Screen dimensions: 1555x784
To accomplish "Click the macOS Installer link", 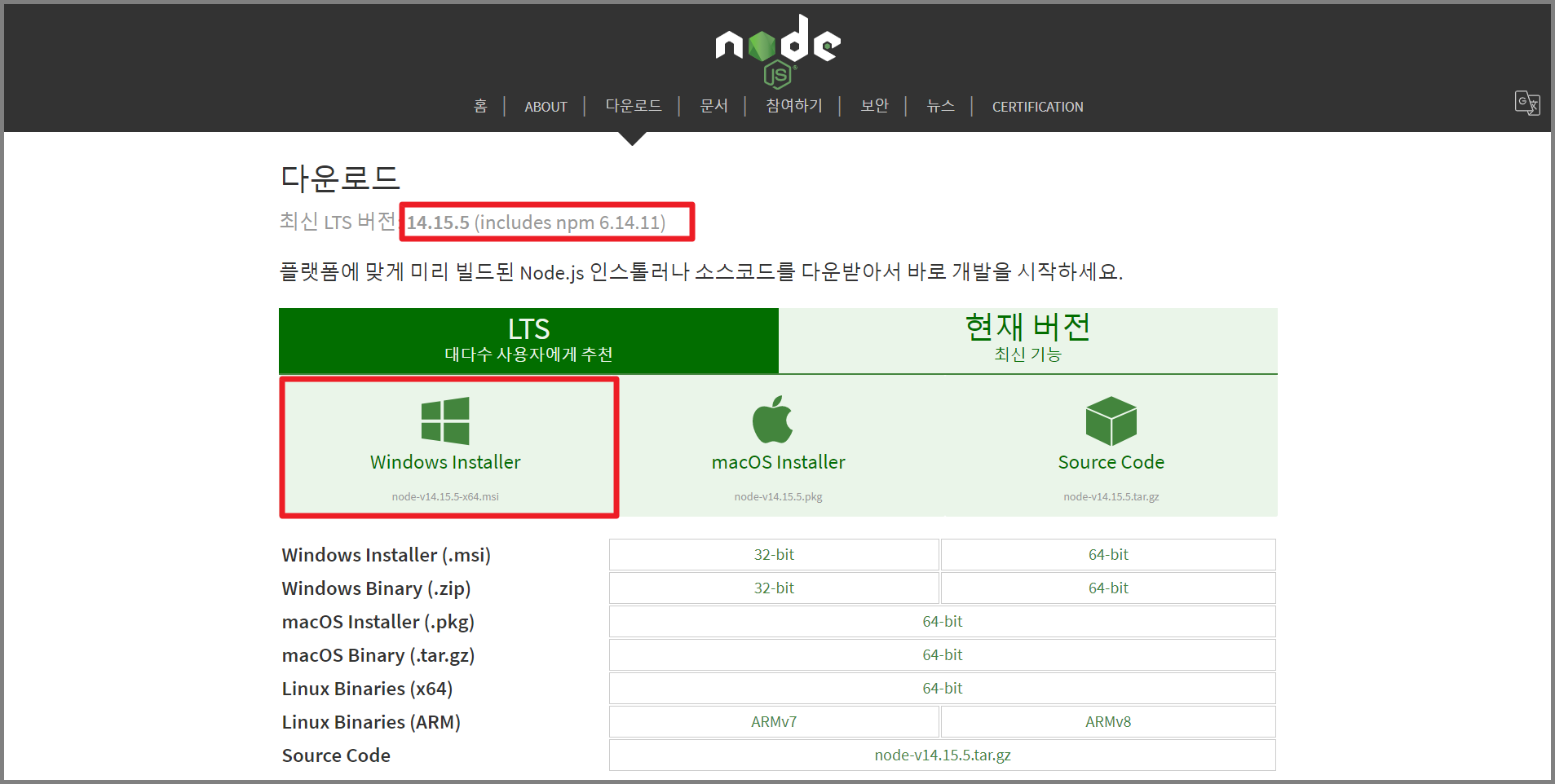I will 779,462.
